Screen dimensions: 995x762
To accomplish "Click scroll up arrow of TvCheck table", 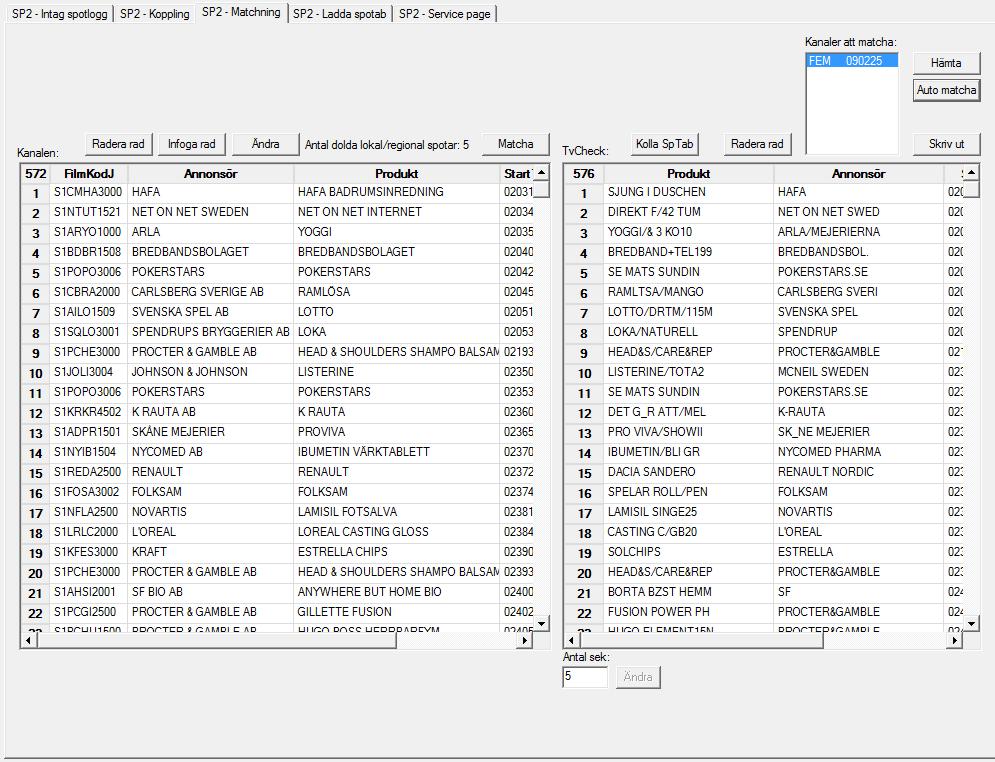I will pyautogui.click(x=971, y=173).
